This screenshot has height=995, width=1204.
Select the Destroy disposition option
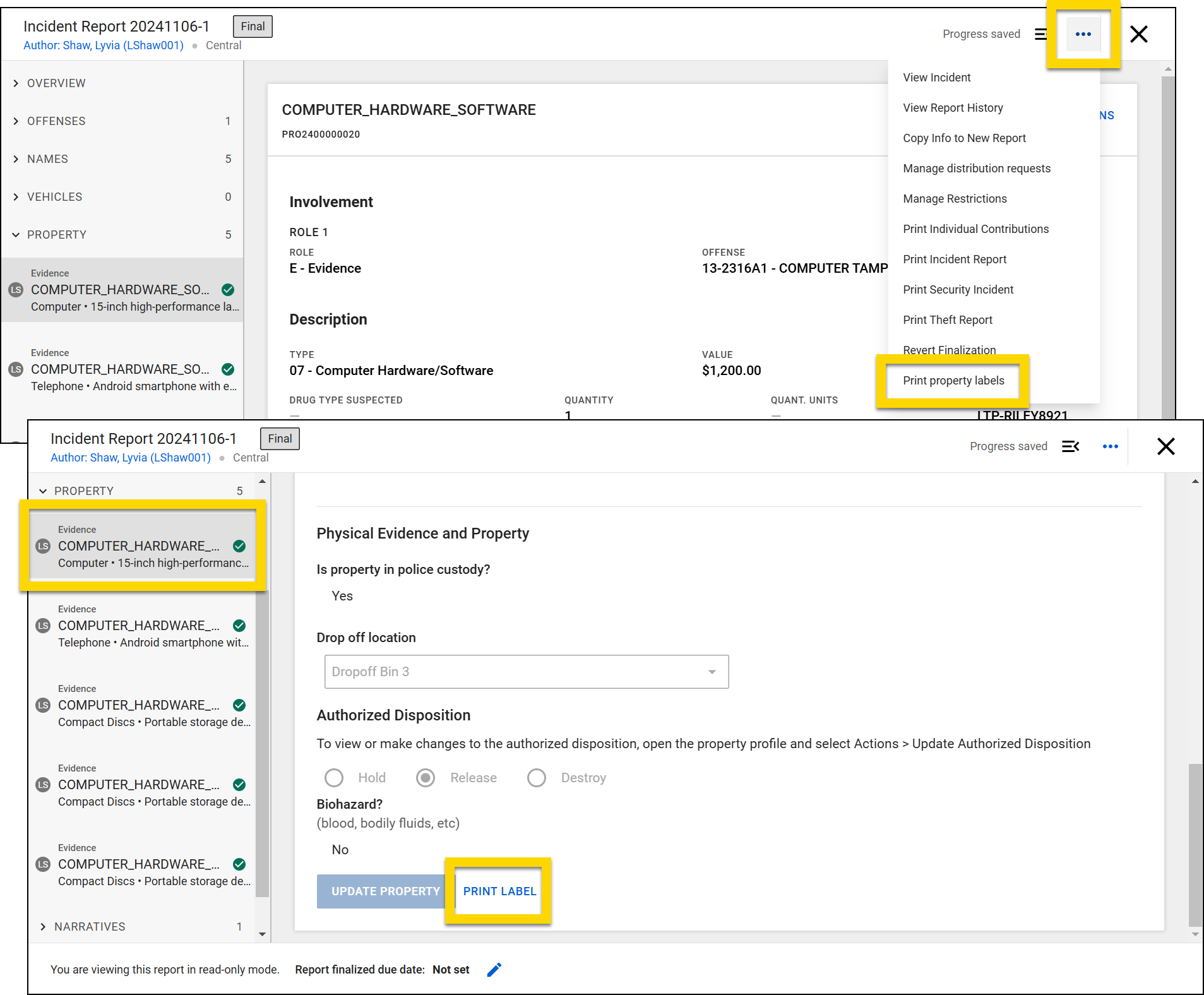536,778
